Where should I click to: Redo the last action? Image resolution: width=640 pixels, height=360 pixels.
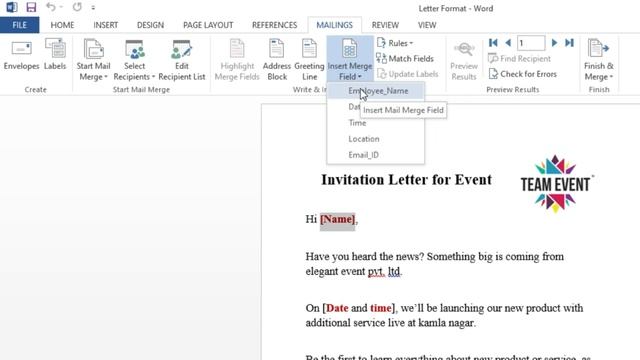point(77,7)
